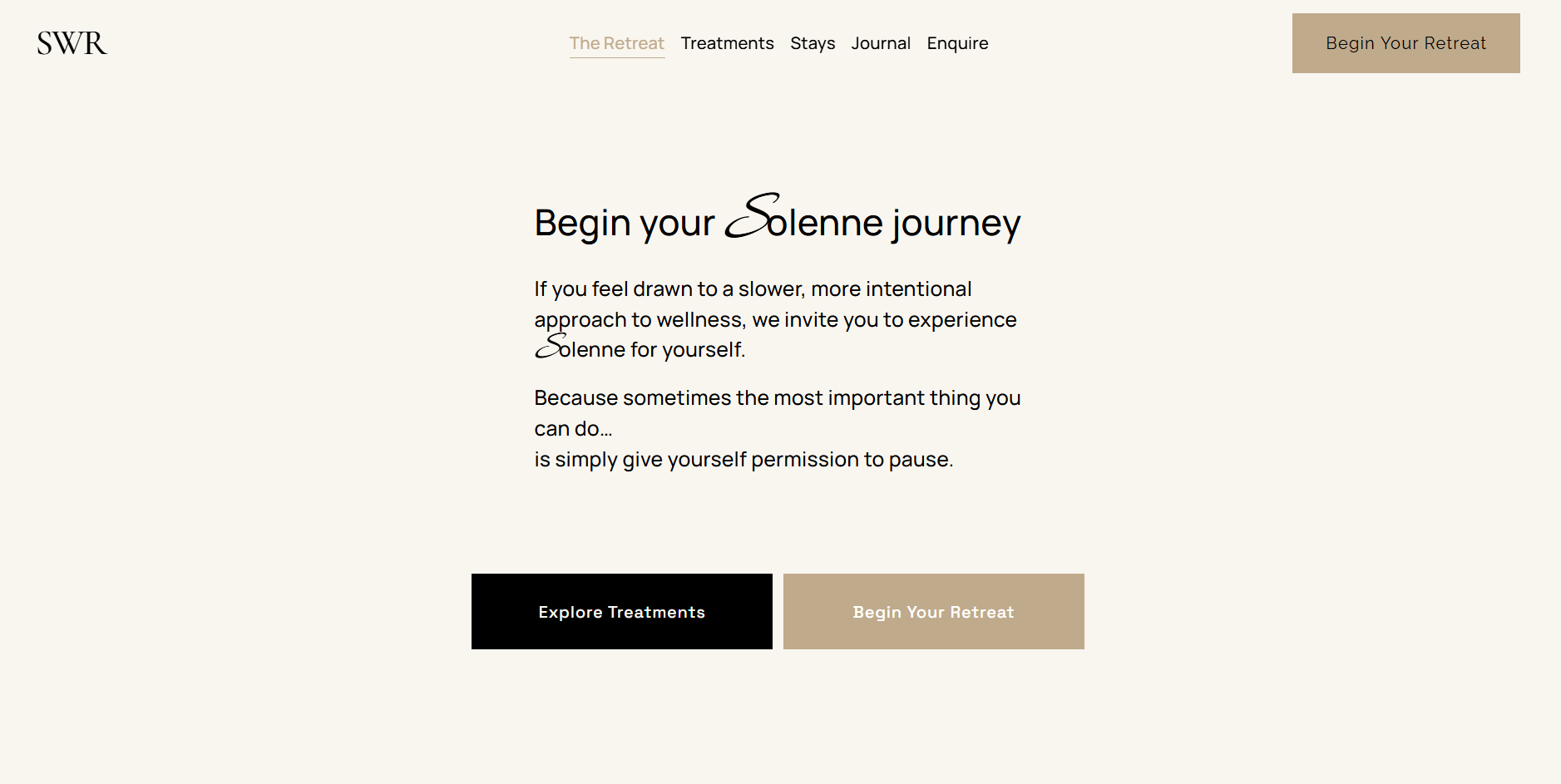Navigate to the Journal section
The image size is (1561, 784).
[x=881, y=43]
